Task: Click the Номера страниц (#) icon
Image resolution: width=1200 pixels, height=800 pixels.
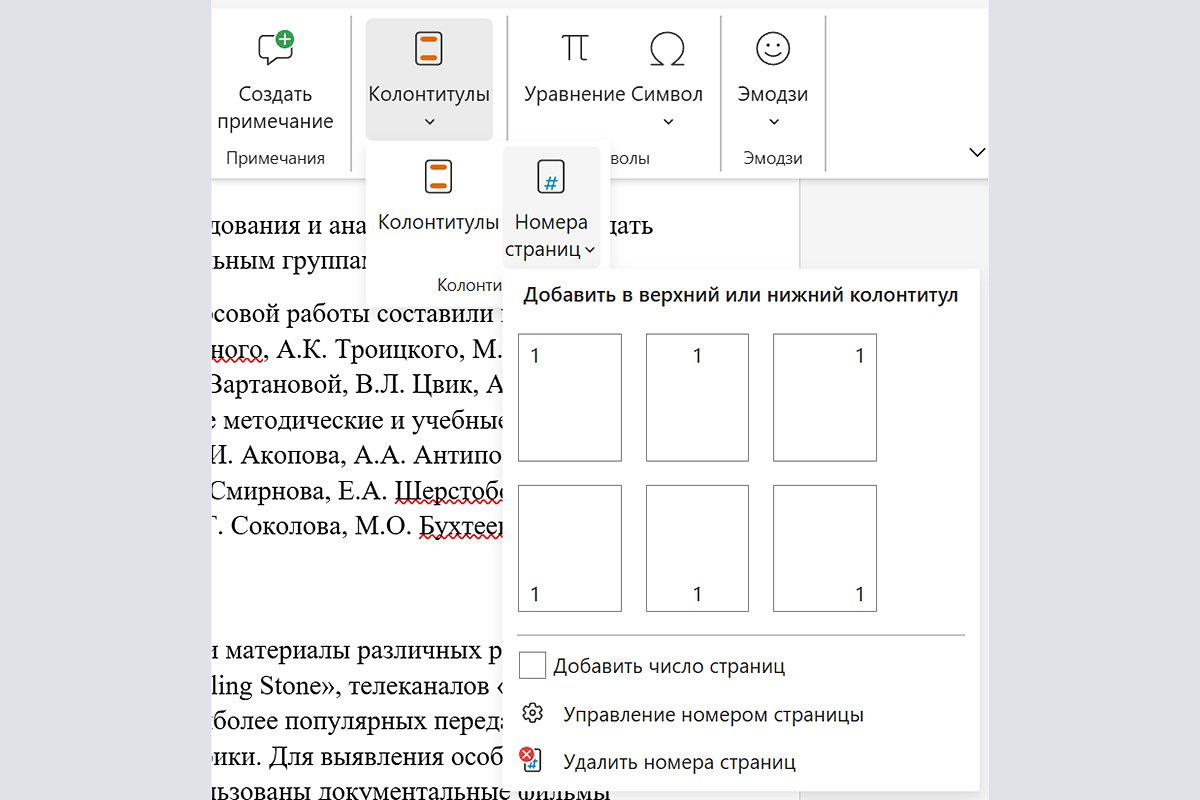Action: coord(551,175)
